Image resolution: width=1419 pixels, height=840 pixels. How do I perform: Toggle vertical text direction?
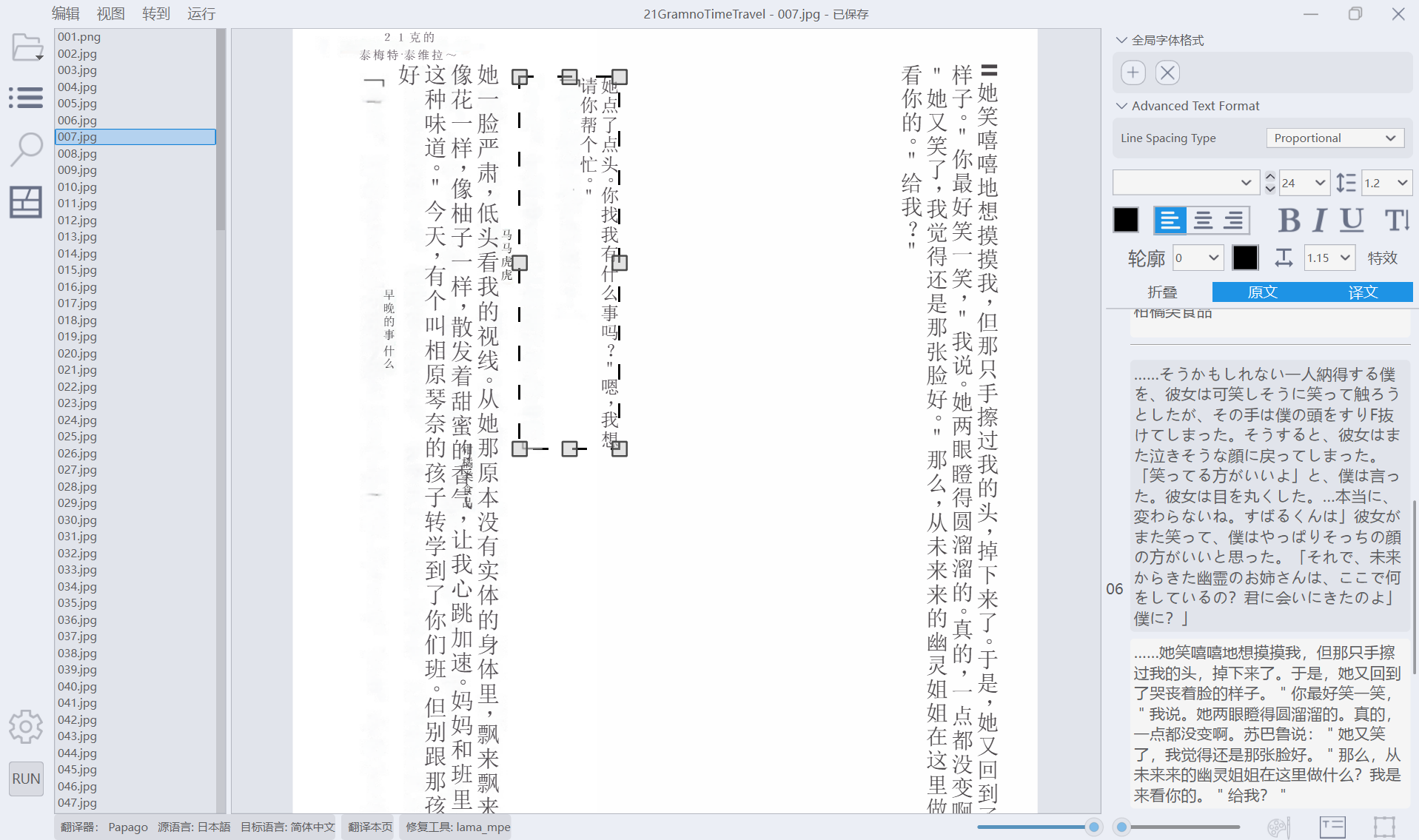click(1397, 221)
